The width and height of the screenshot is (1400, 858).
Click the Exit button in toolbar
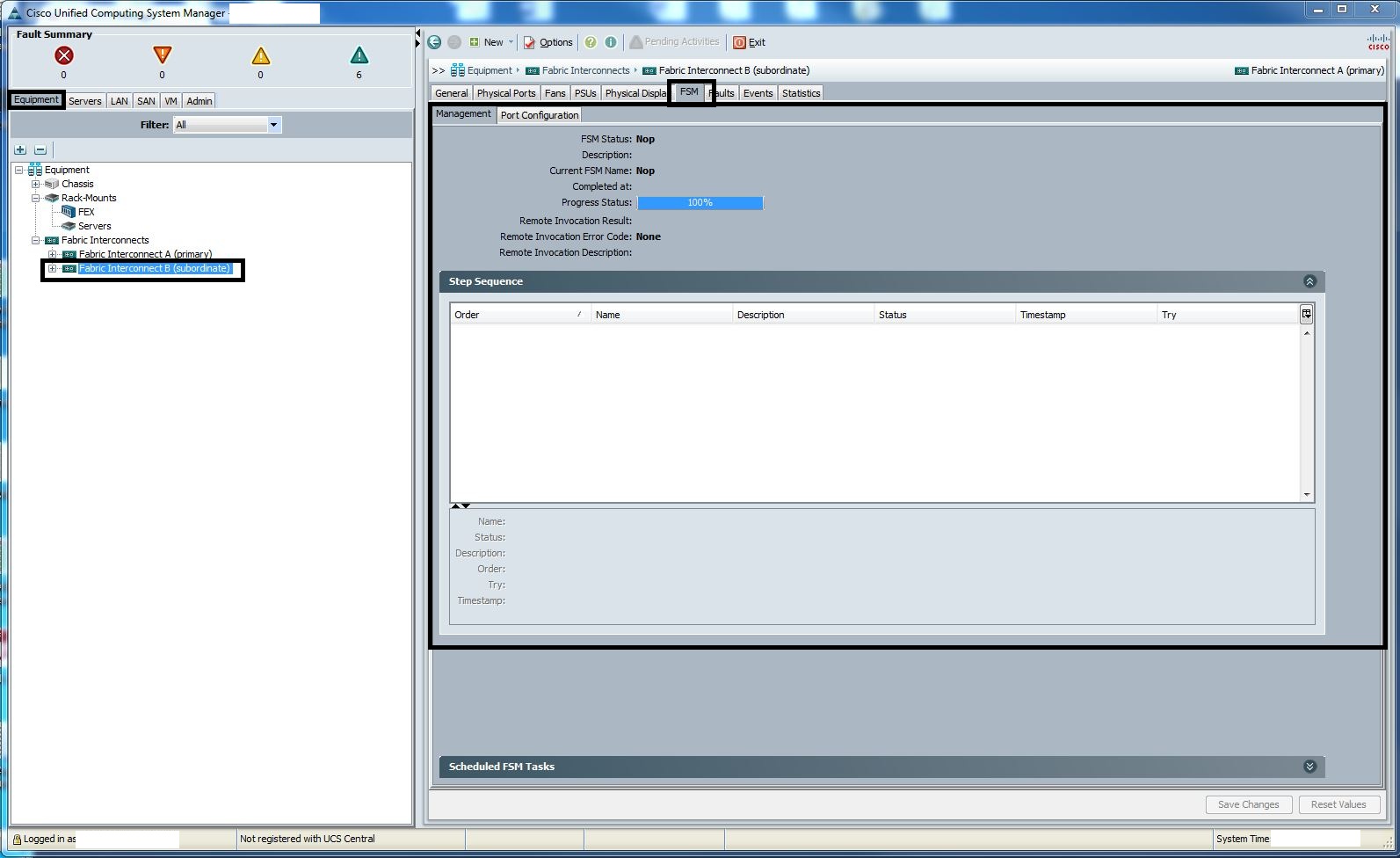(750, 42)
